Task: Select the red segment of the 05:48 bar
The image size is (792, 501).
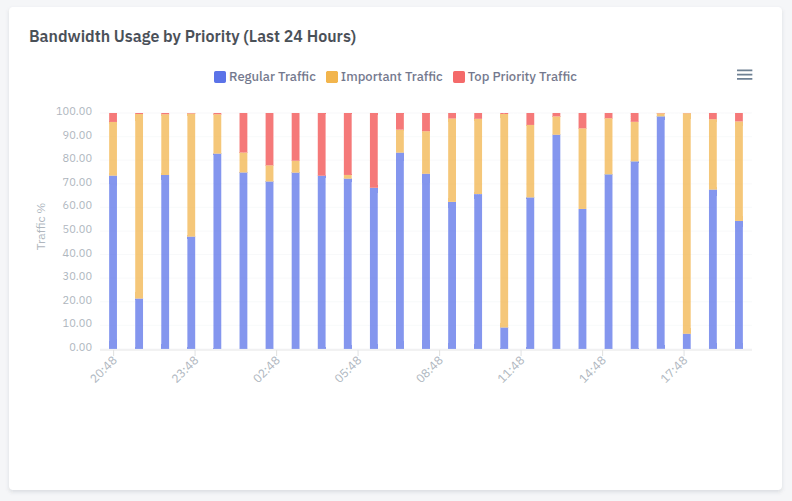Action: click(348, 143)
